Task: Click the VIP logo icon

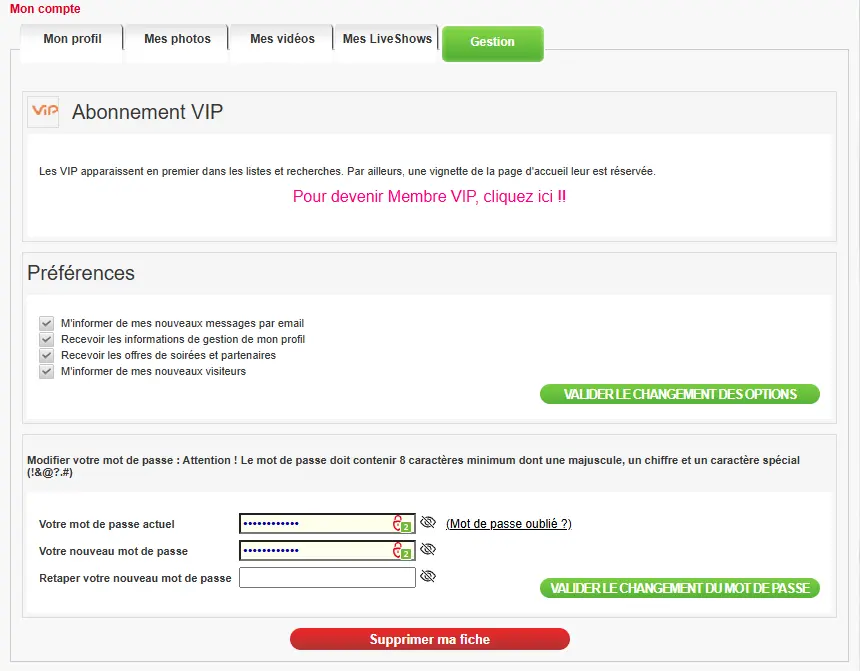Action: (x=43, y=112)
